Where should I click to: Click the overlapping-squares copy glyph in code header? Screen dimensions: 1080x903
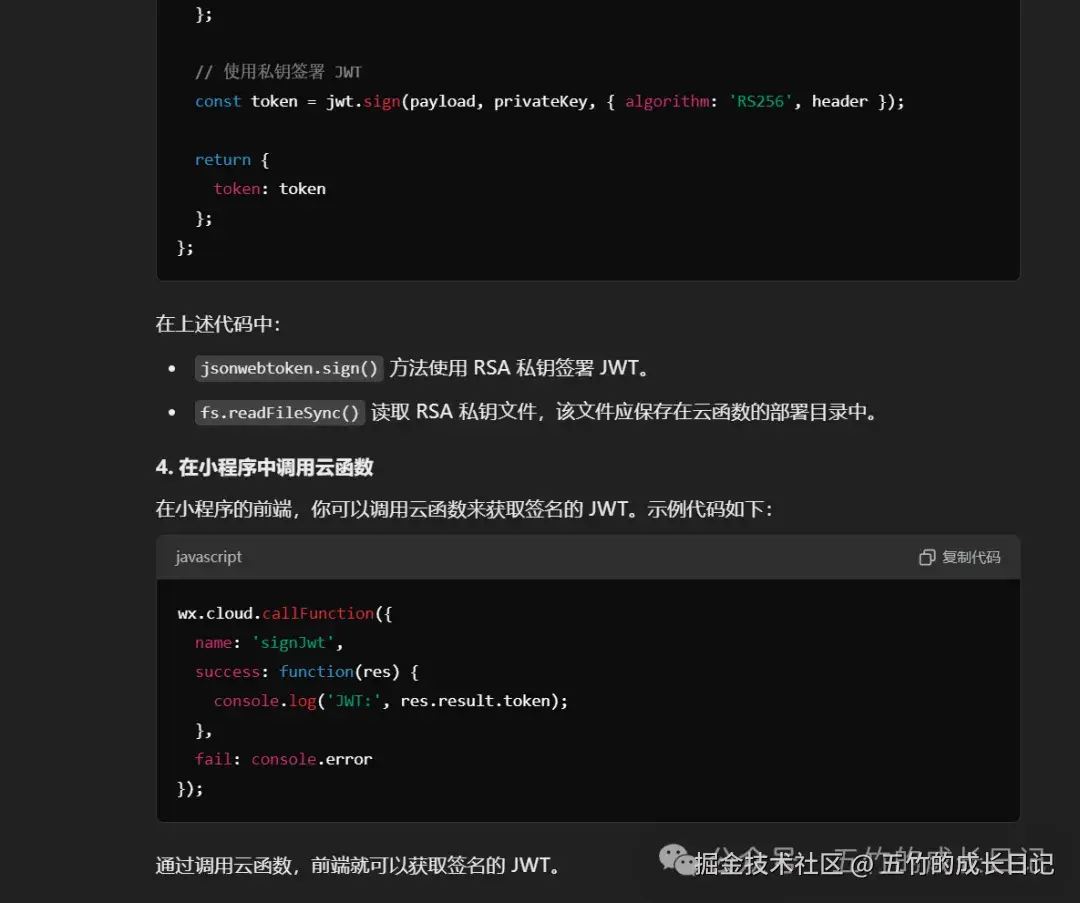927,557
